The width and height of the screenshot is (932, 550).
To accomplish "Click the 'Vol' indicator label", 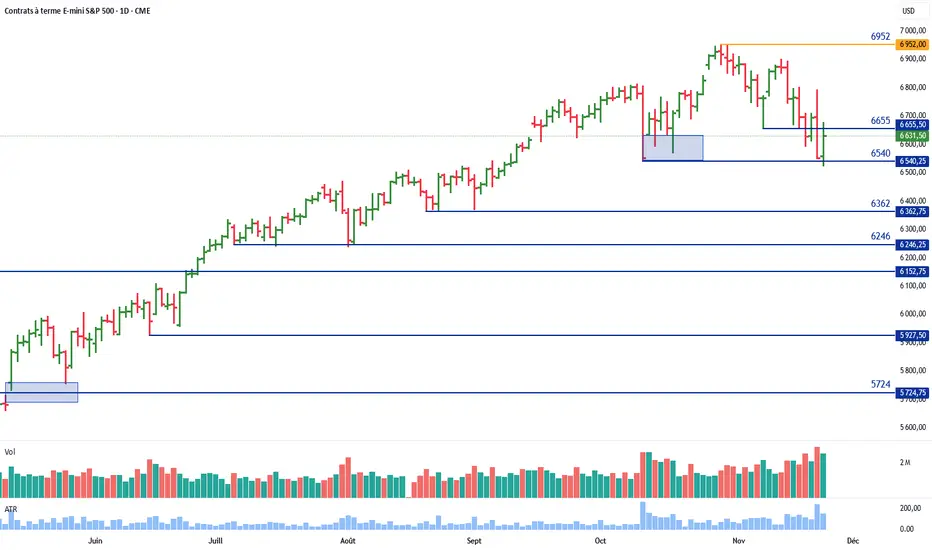I will pos(10,452).
